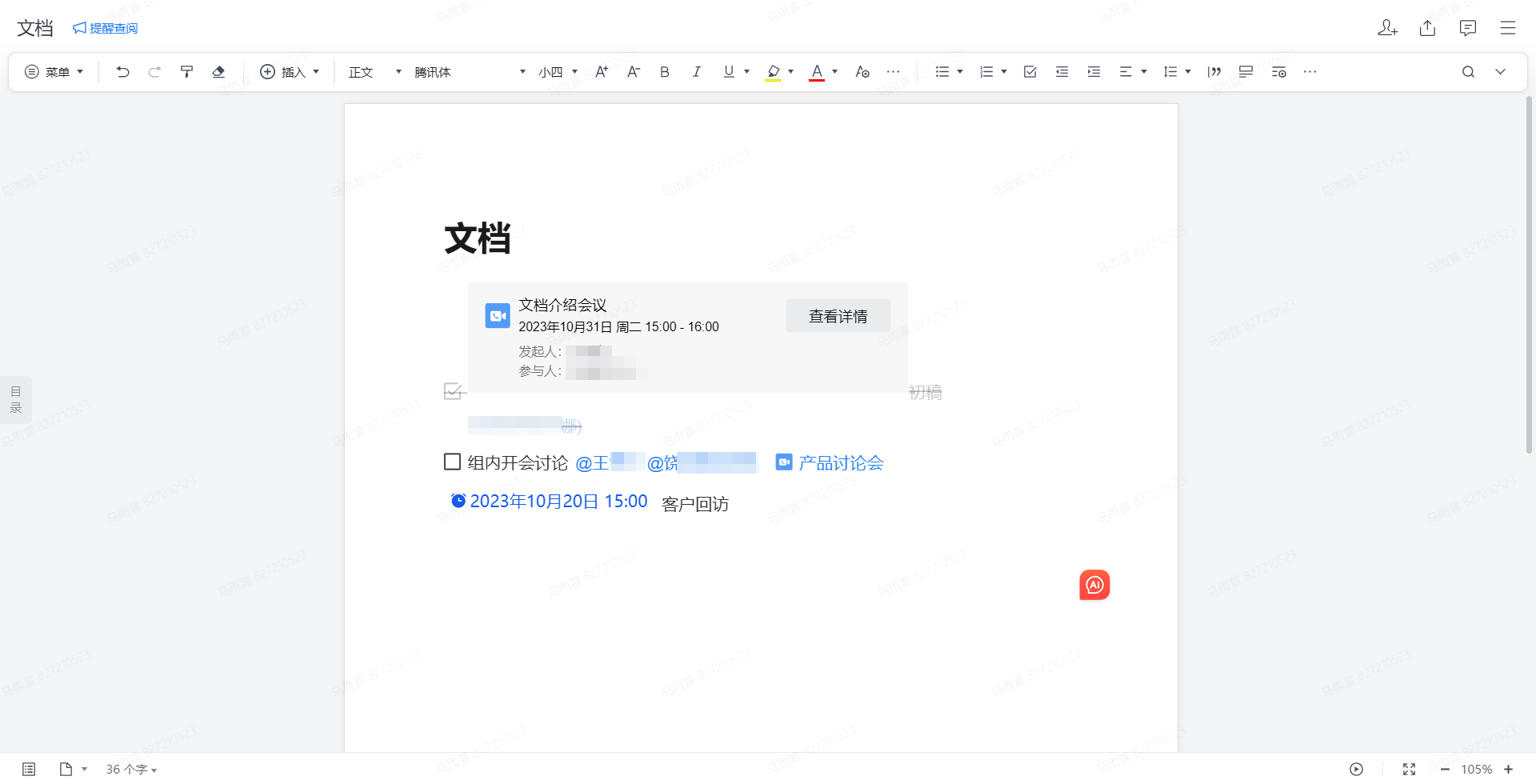Viewport: 1536px width, 784px height.
Task: Activate the format painter tool
Action: click(186, 72)
